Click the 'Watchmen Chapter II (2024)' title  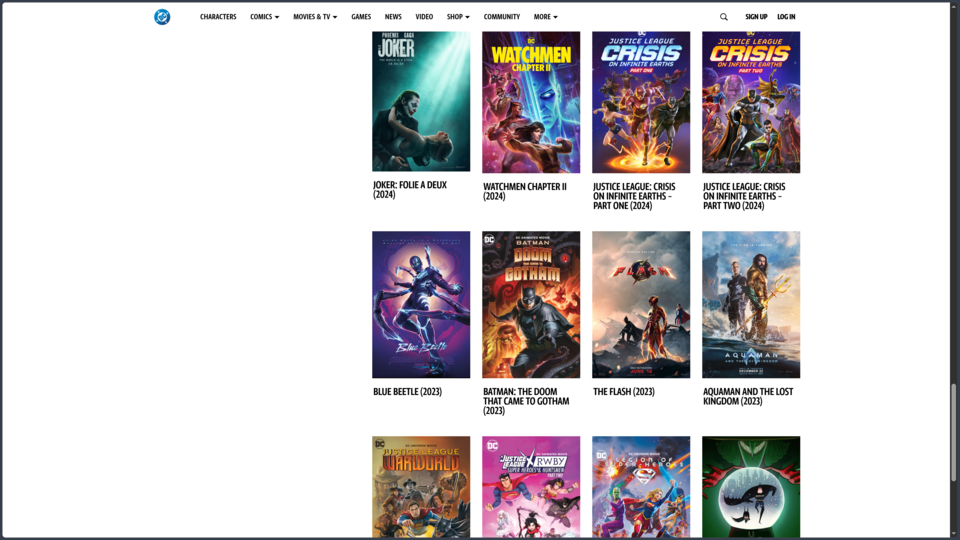tap(525, 192)
